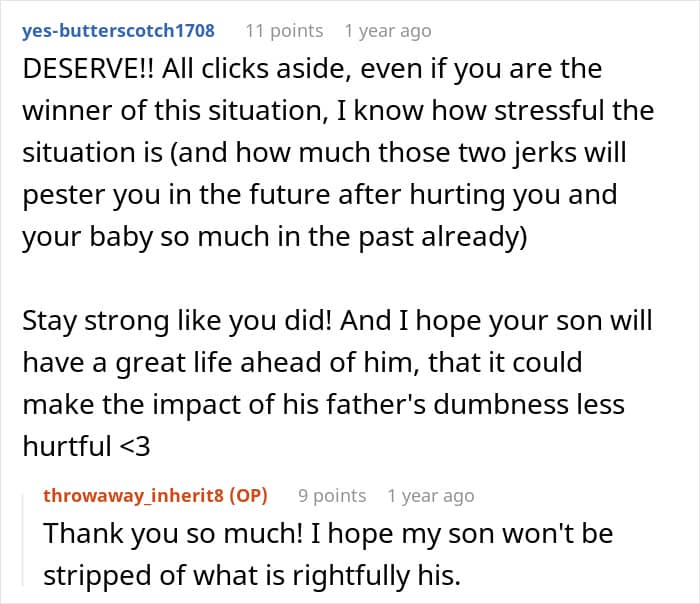The image size is (700, 604).
Task: Open the reply's 1 year ago timestamp
Action: (x=431, y=496)
